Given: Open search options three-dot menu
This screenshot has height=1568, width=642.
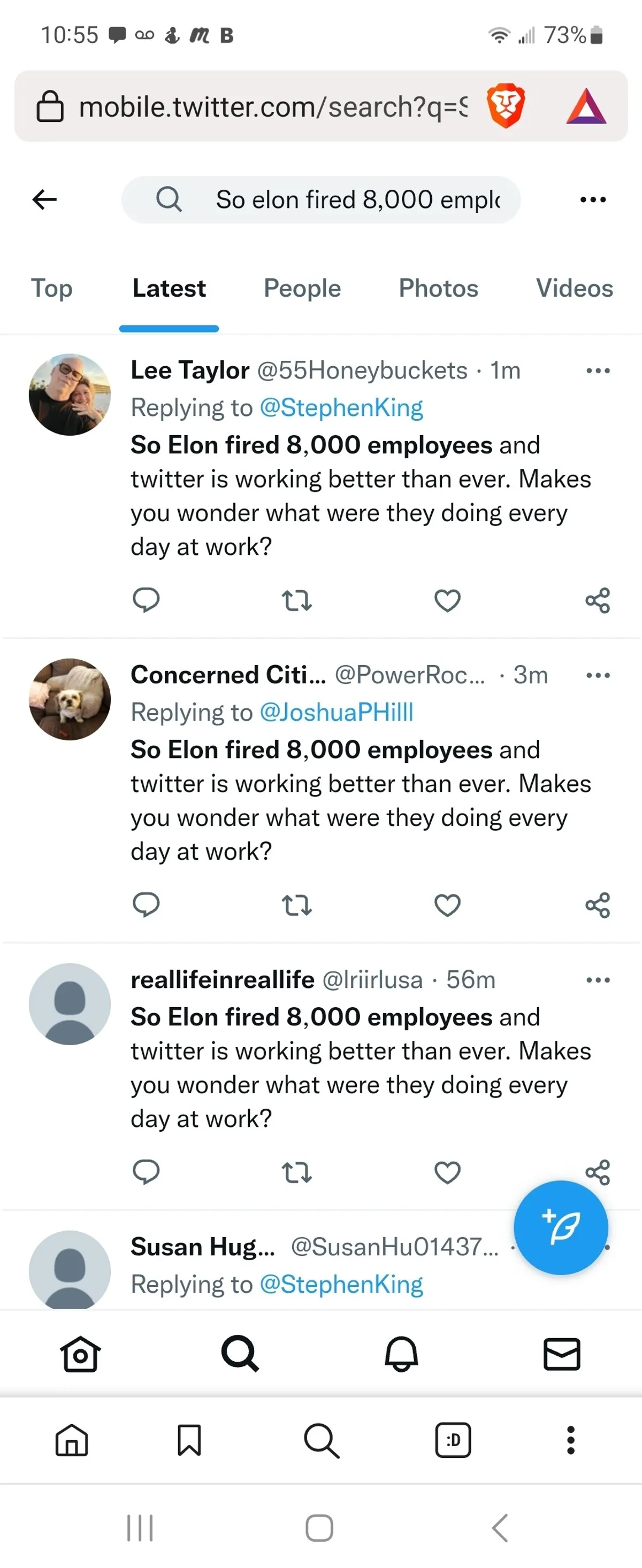Looking at the screenshot, I should 593,199.
